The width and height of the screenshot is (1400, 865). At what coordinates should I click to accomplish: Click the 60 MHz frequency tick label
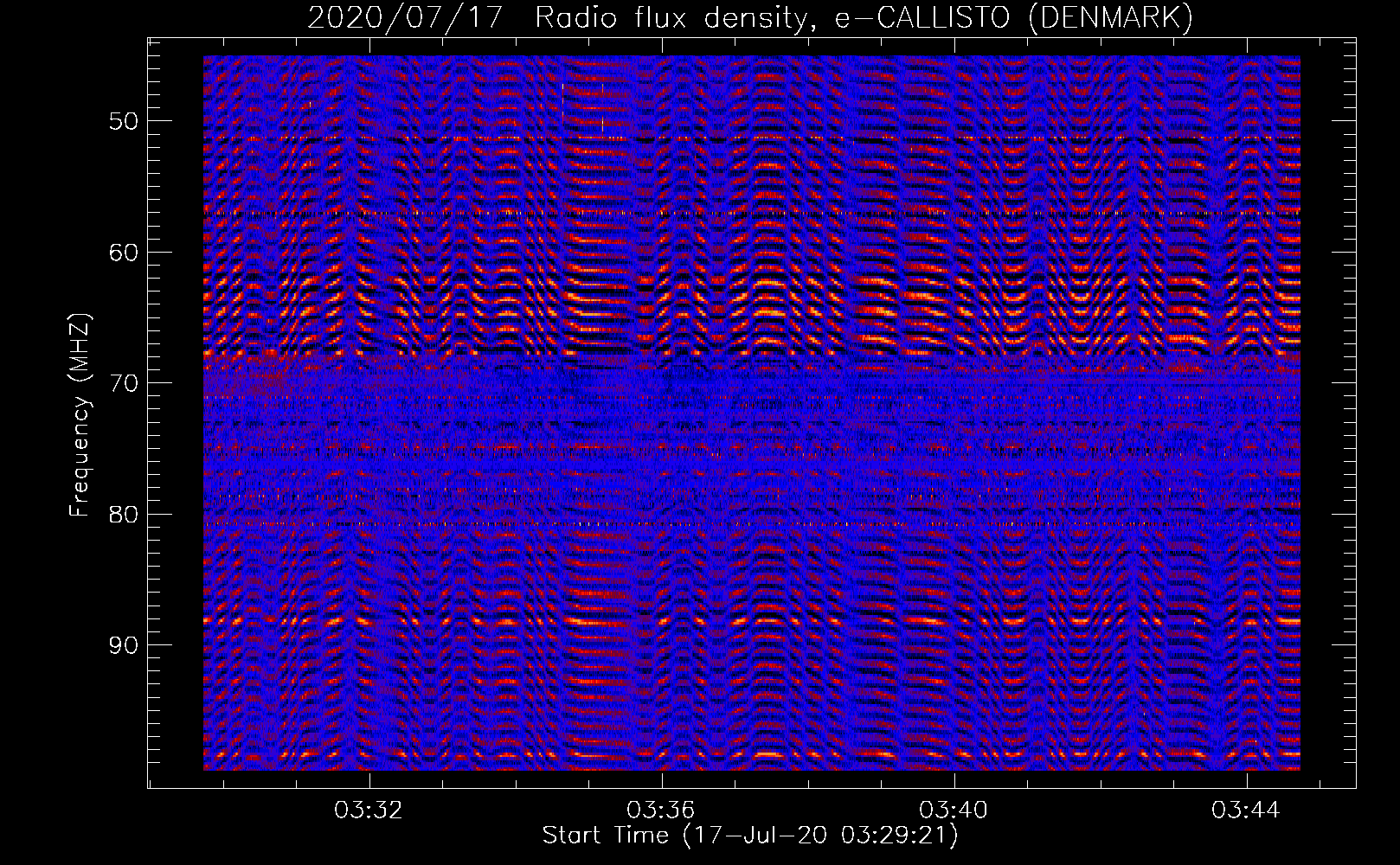[x=123, y=253]
